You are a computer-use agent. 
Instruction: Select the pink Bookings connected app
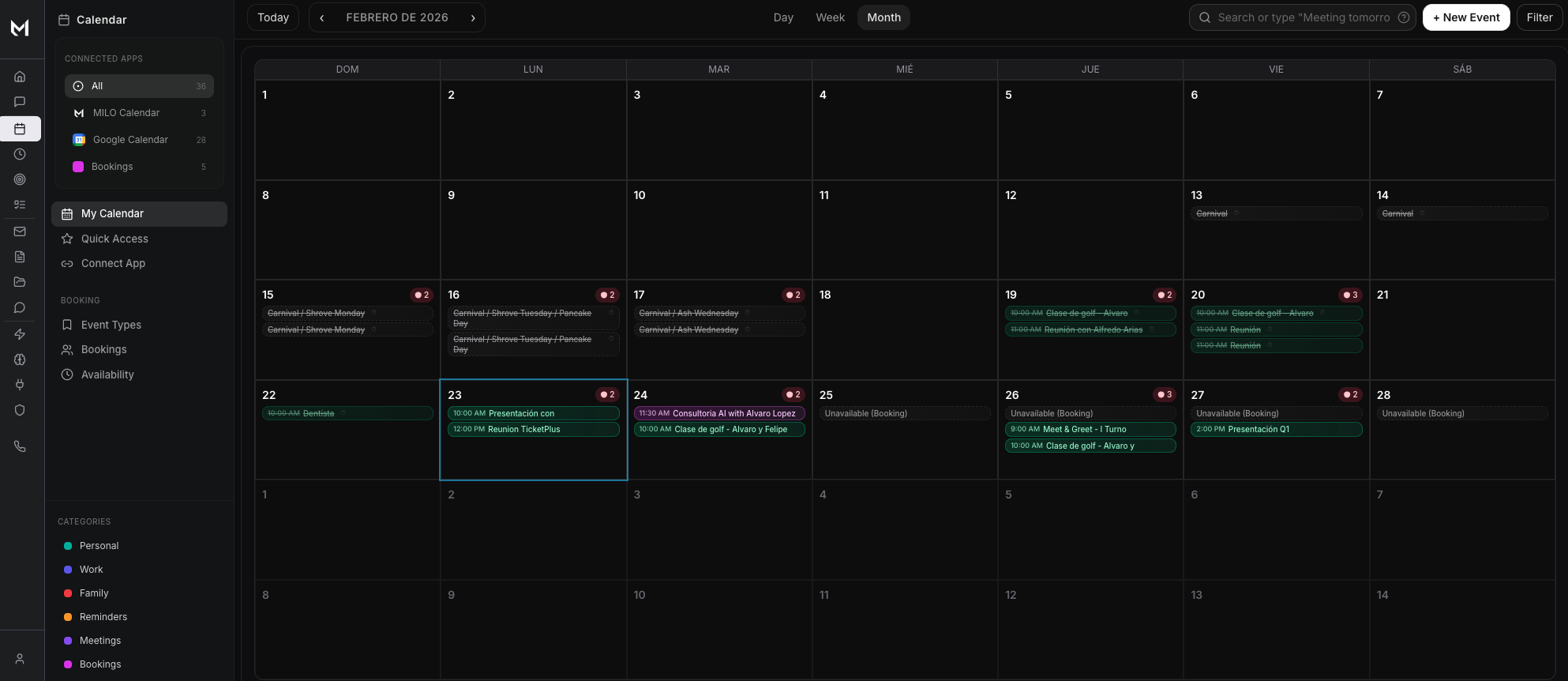(x=139, y=167)
